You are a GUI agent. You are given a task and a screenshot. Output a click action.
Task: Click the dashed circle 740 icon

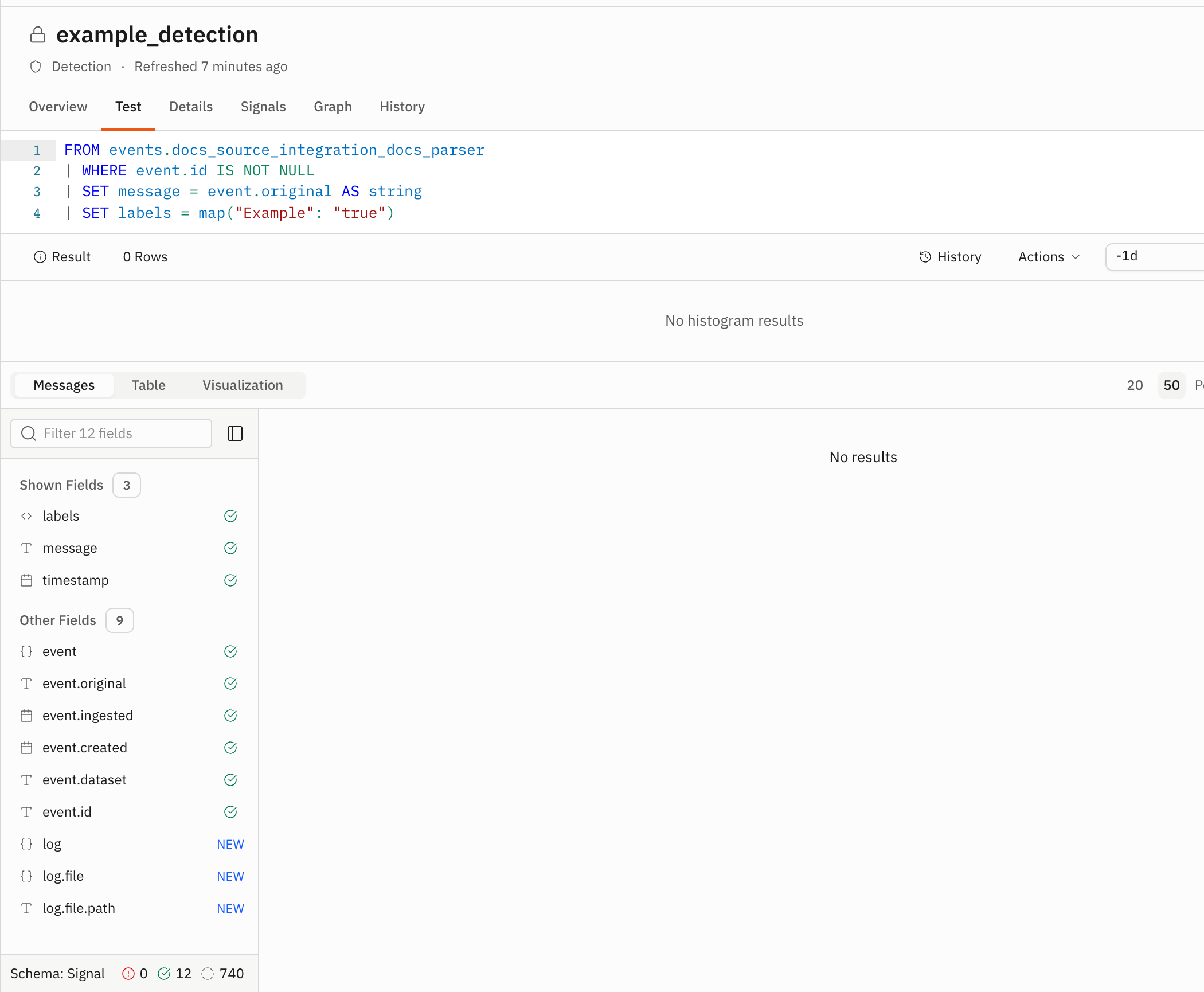click(208, 974)
